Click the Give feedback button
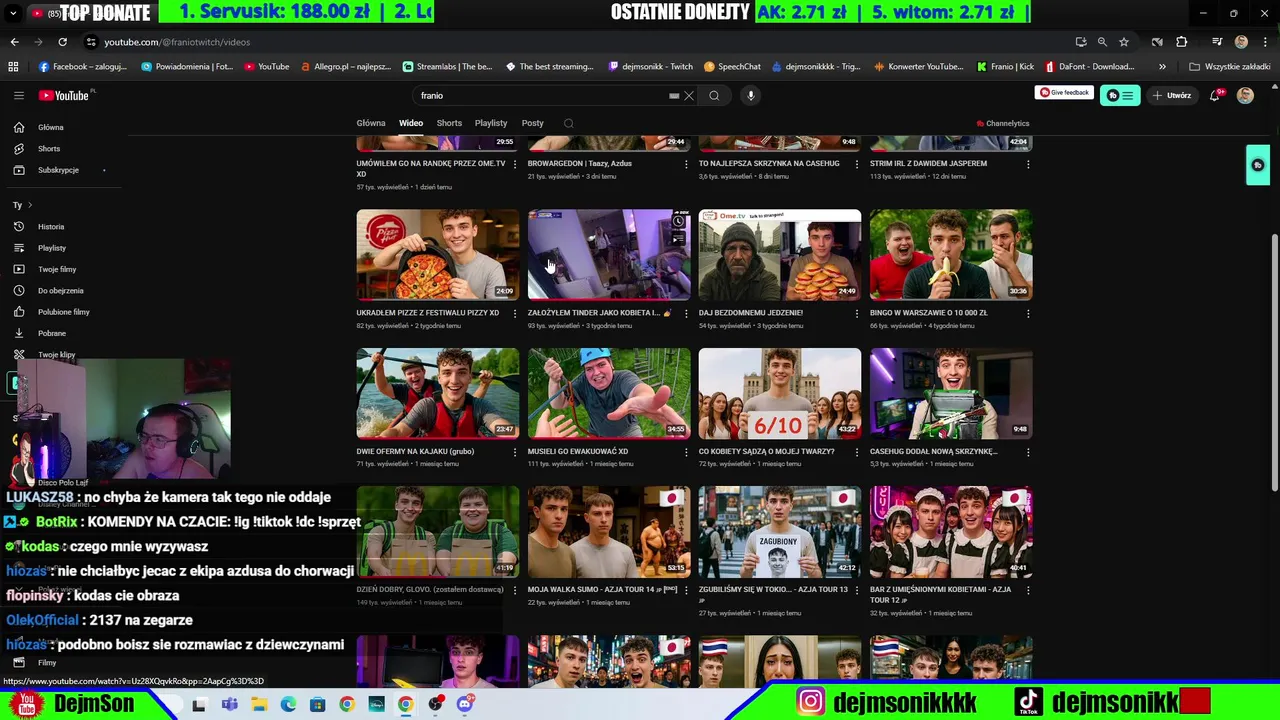 tap(1064, 93)
